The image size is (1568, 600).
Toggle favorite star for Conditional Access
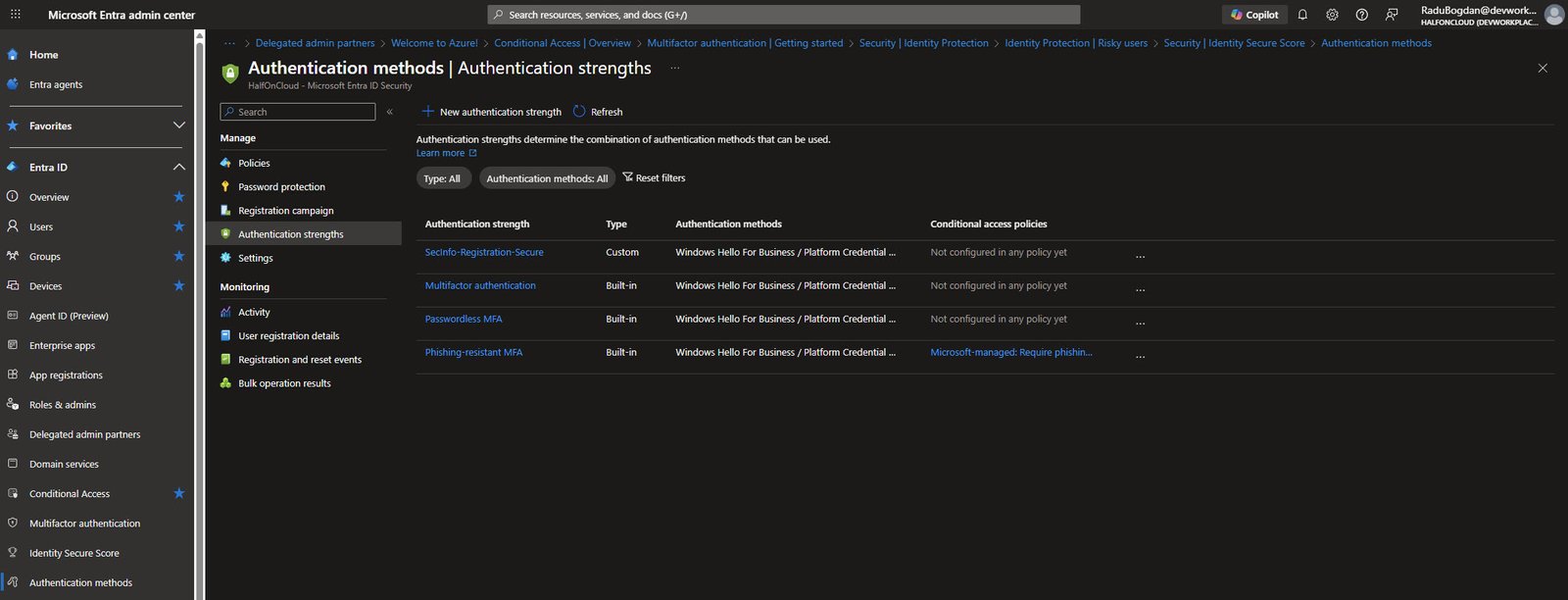[178, 493]
